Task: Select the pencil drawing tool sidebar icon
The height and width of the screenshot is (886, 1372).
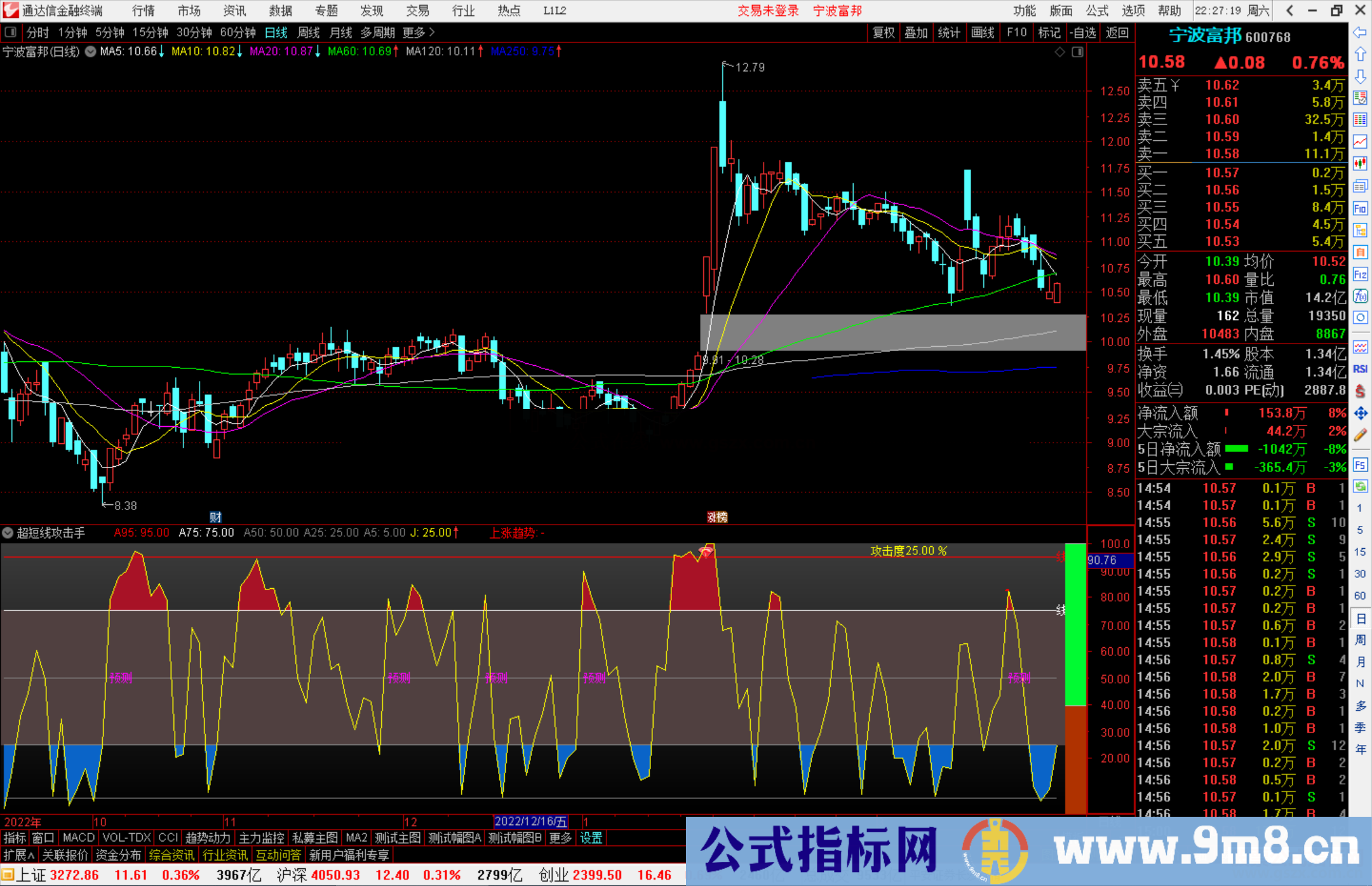Action: pos(1361,435)
